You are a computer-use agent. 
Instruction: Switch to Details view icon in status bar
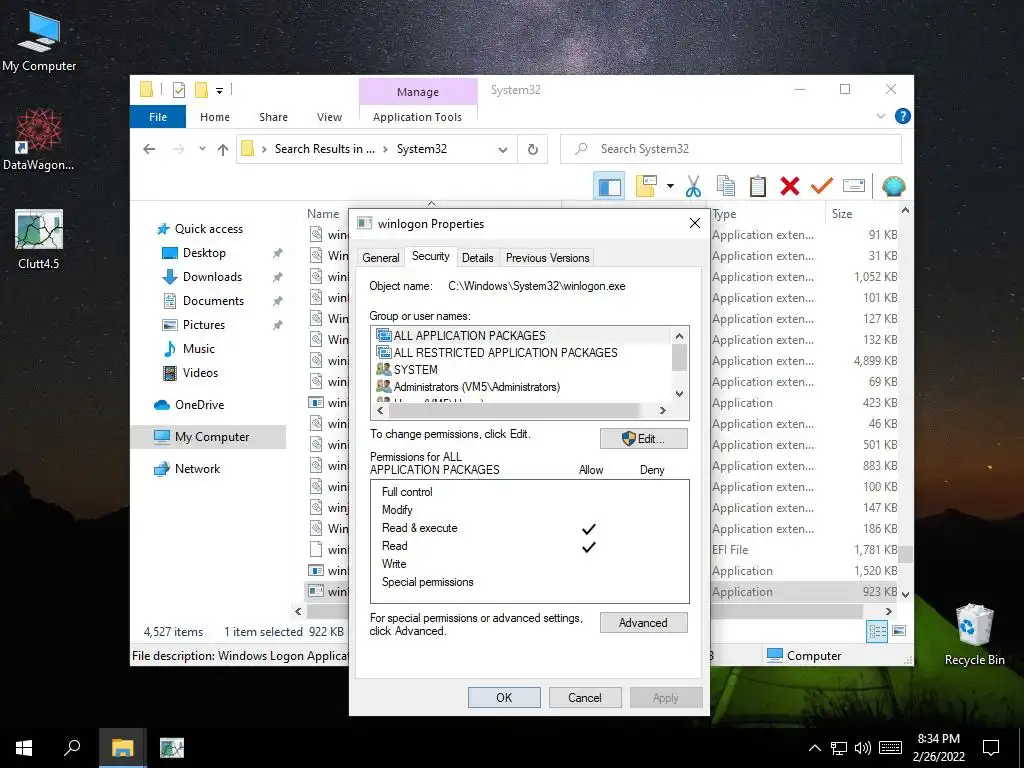click(x=877, y=631)
